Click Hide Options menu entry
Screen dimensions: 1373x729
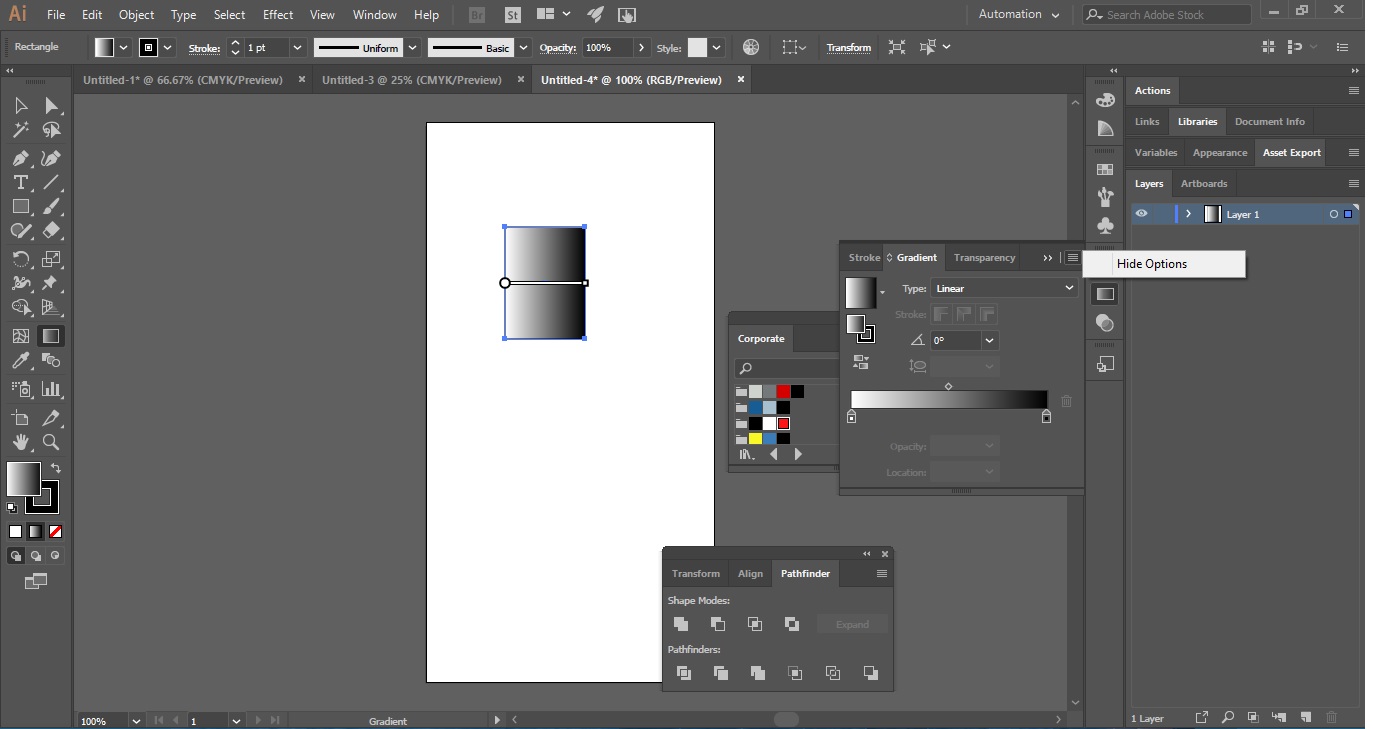(x=1152, y=264)
